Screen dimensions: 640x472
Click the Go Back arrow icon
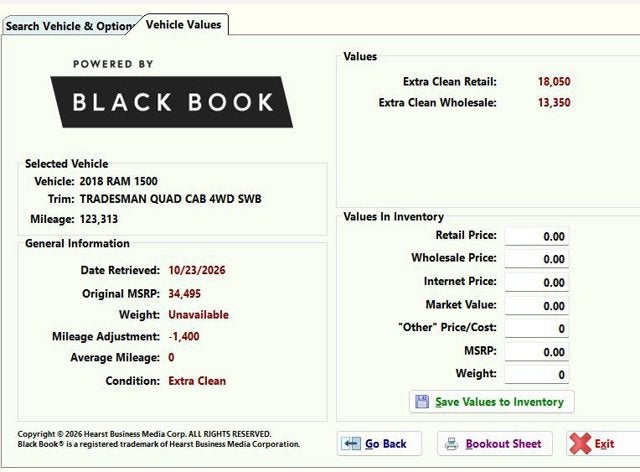pos(351,443)
